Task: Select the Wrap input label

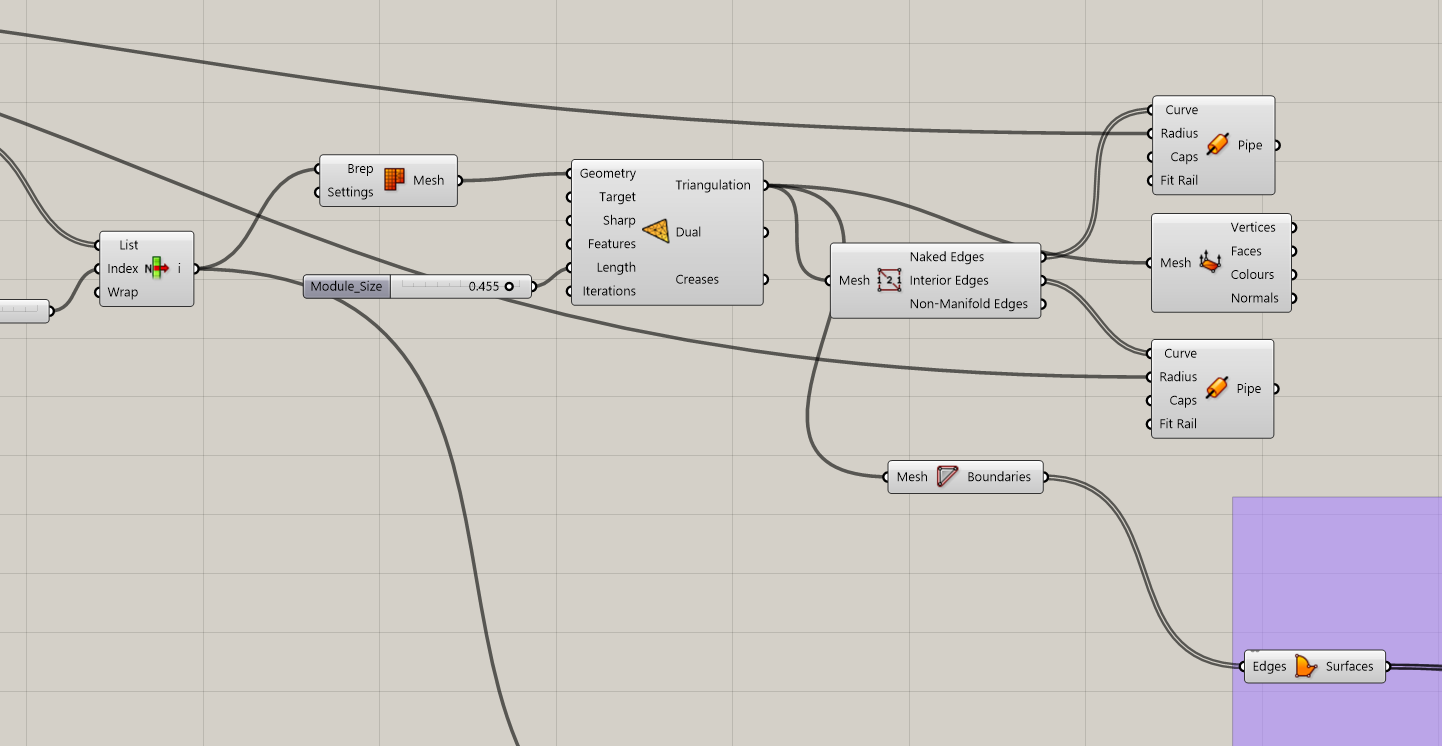Action: 123,292
